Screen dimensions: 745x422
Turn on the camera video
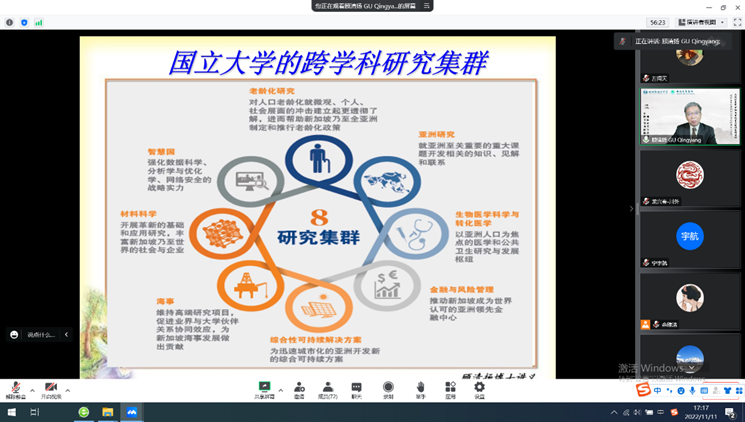point(50,387)
